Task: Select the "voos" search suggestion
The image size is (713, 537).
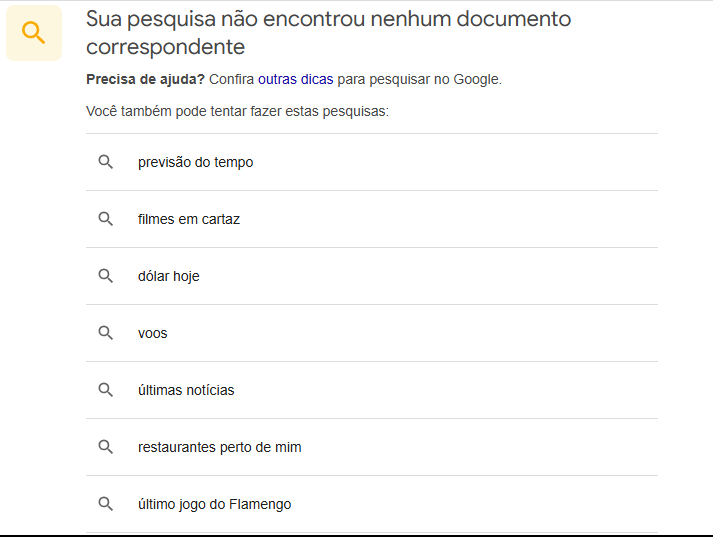Action: 153,333
